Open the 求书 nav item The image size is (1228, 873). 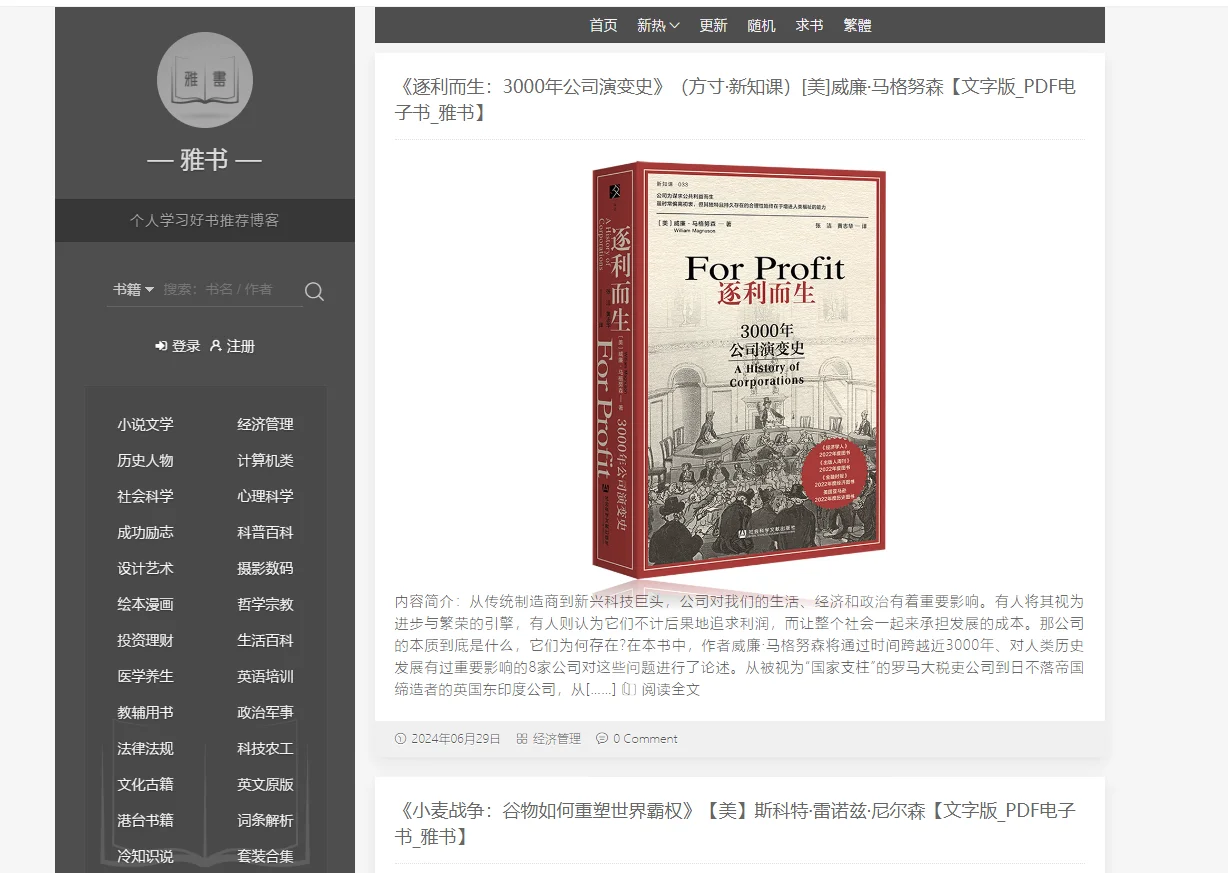tap(809, 26)
